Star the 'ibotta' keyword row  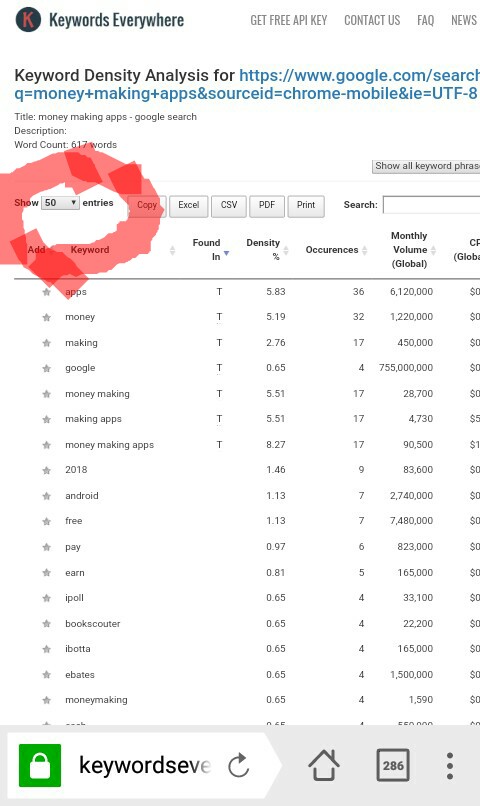(x=47, y=649)
